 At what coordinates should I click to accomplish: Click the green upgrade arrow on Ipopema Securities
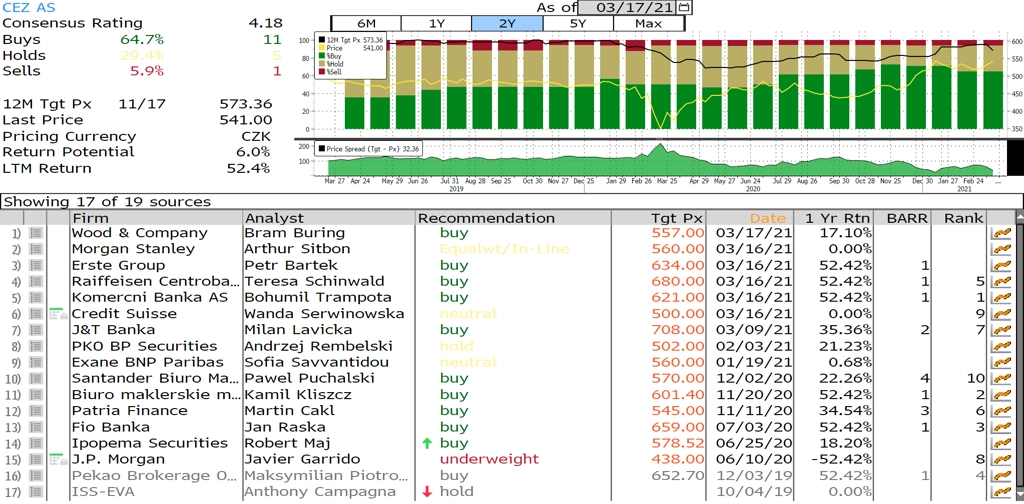[427, 443]
